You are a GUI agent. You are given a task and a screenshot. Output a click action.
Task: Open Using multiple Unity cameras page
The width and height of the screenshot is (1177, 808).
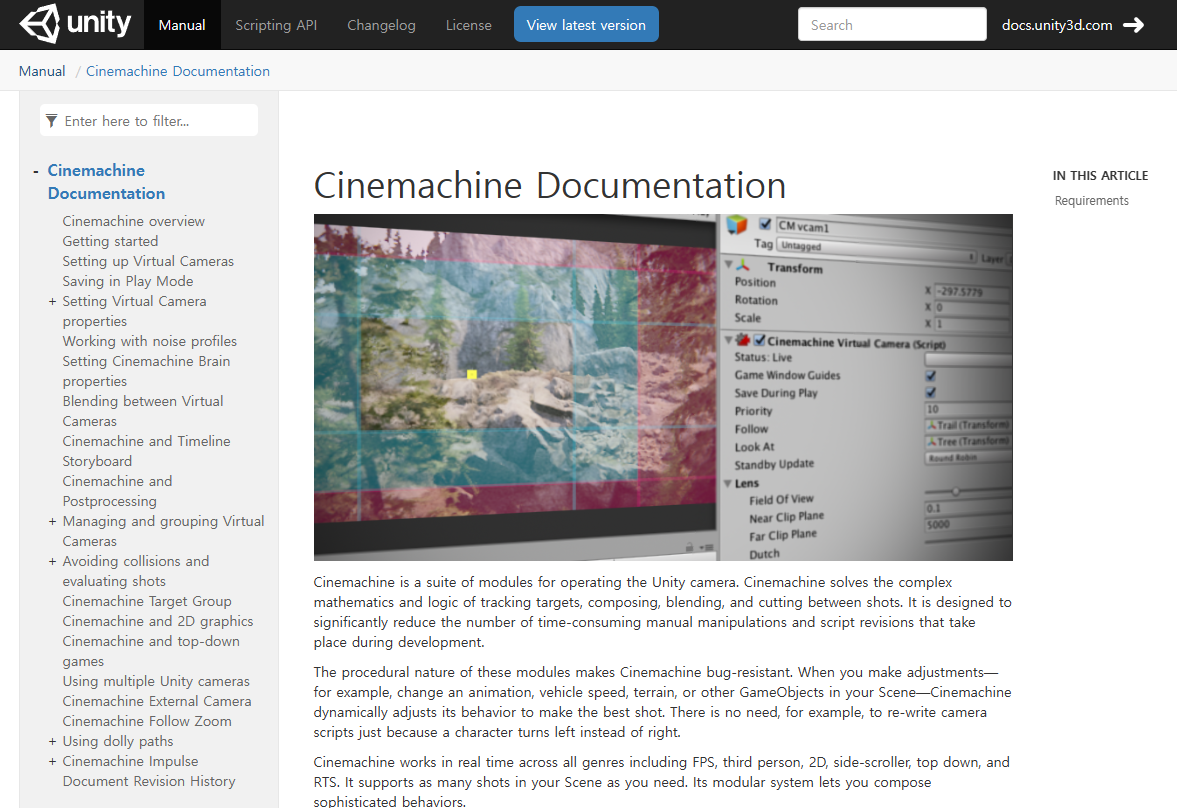point(156,681)
